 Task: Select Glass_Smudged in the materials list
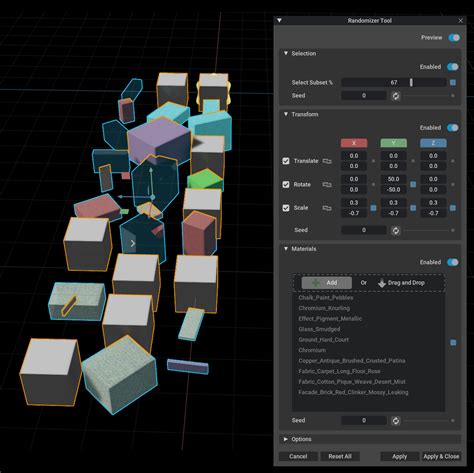point(319,329)
